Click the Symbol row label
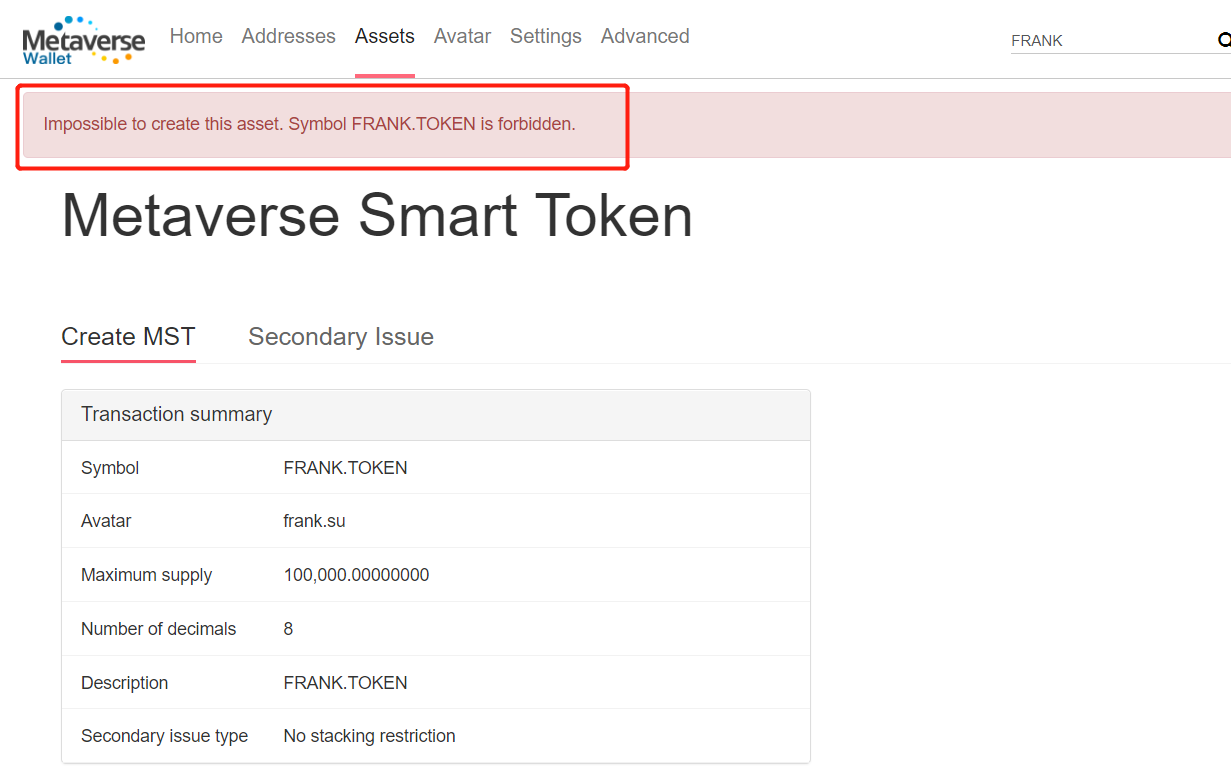This screenshot has height=775, width=1231. pos(110,468)
